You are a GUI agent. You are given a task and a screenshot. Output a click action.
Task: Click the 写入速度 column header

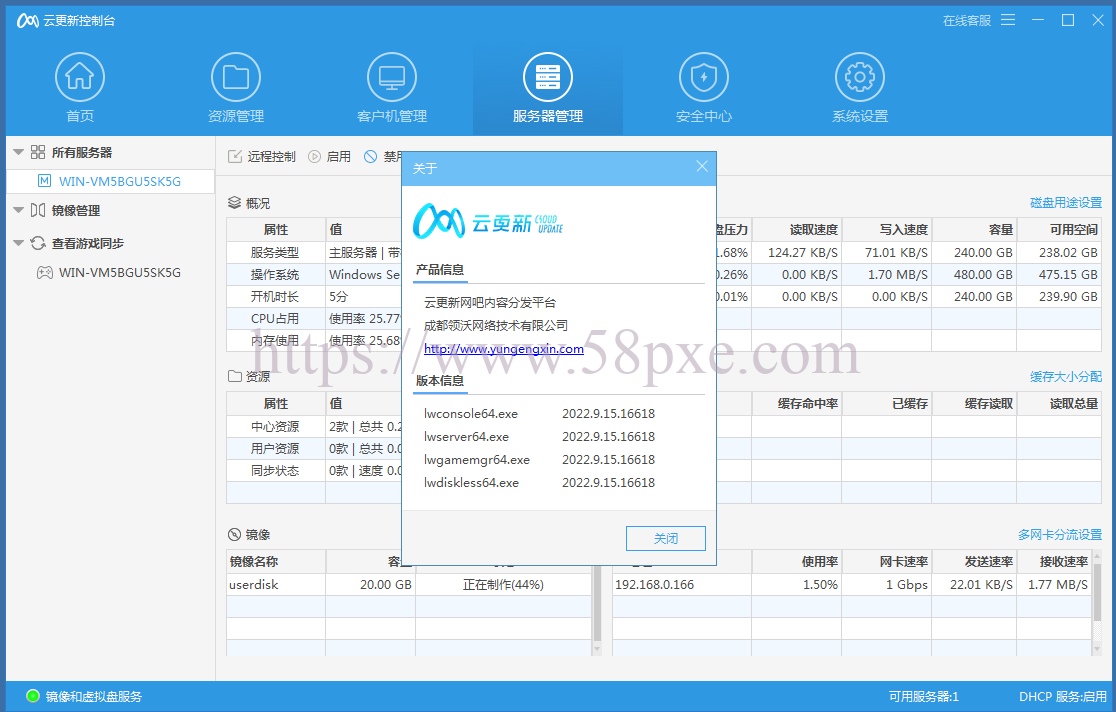(886, 229)
